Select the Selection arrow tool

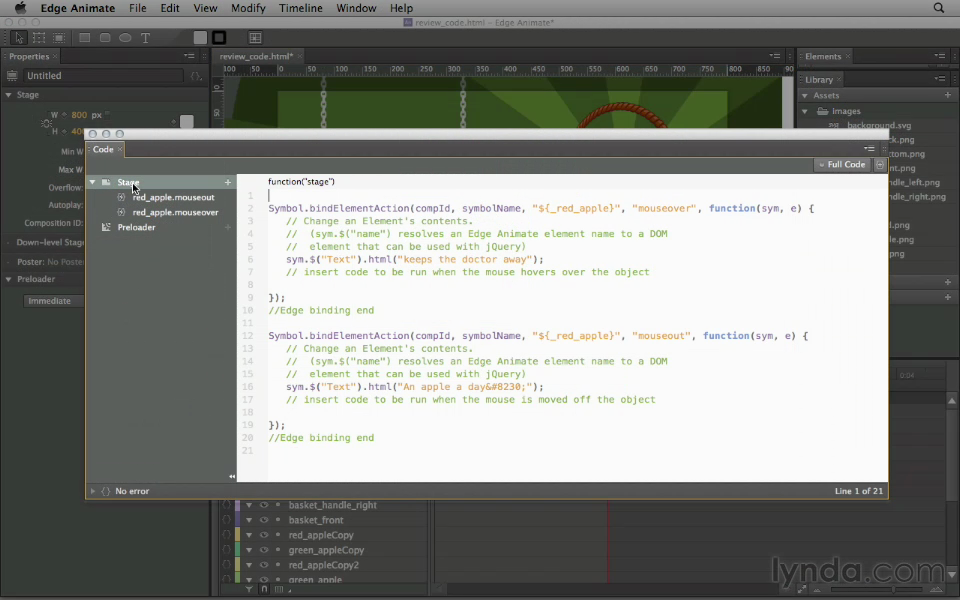point(19,38)
